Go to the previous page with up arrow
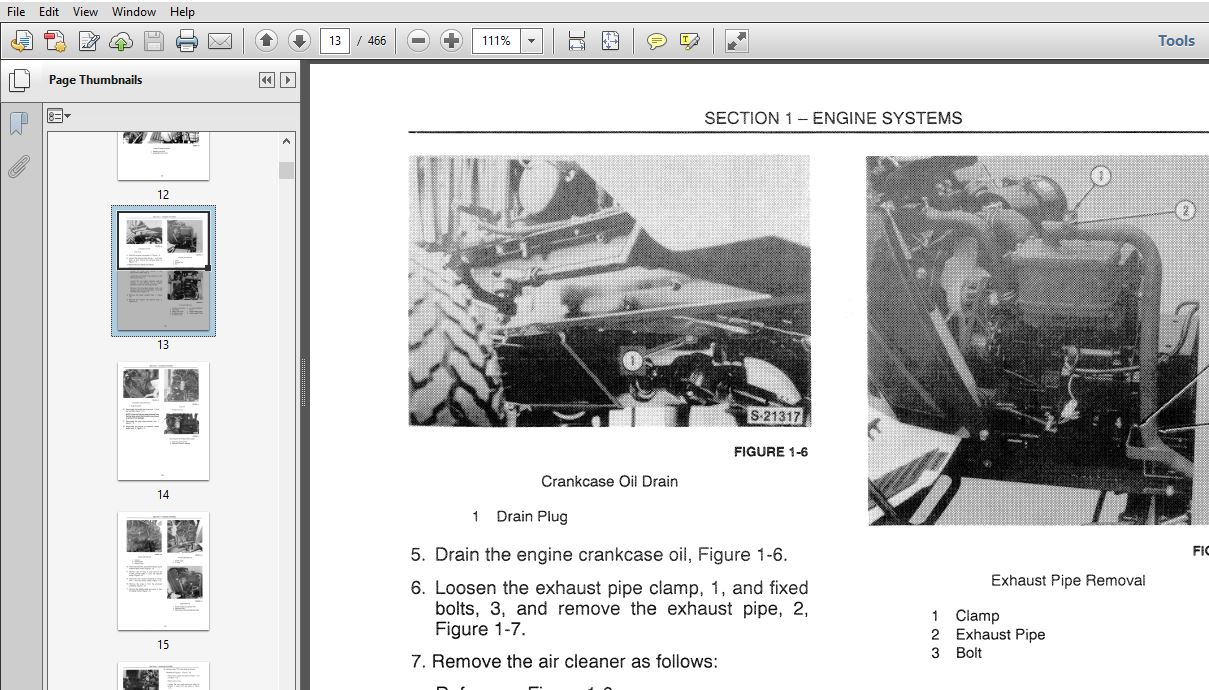 pyautogui.click(x=266, y=41)
